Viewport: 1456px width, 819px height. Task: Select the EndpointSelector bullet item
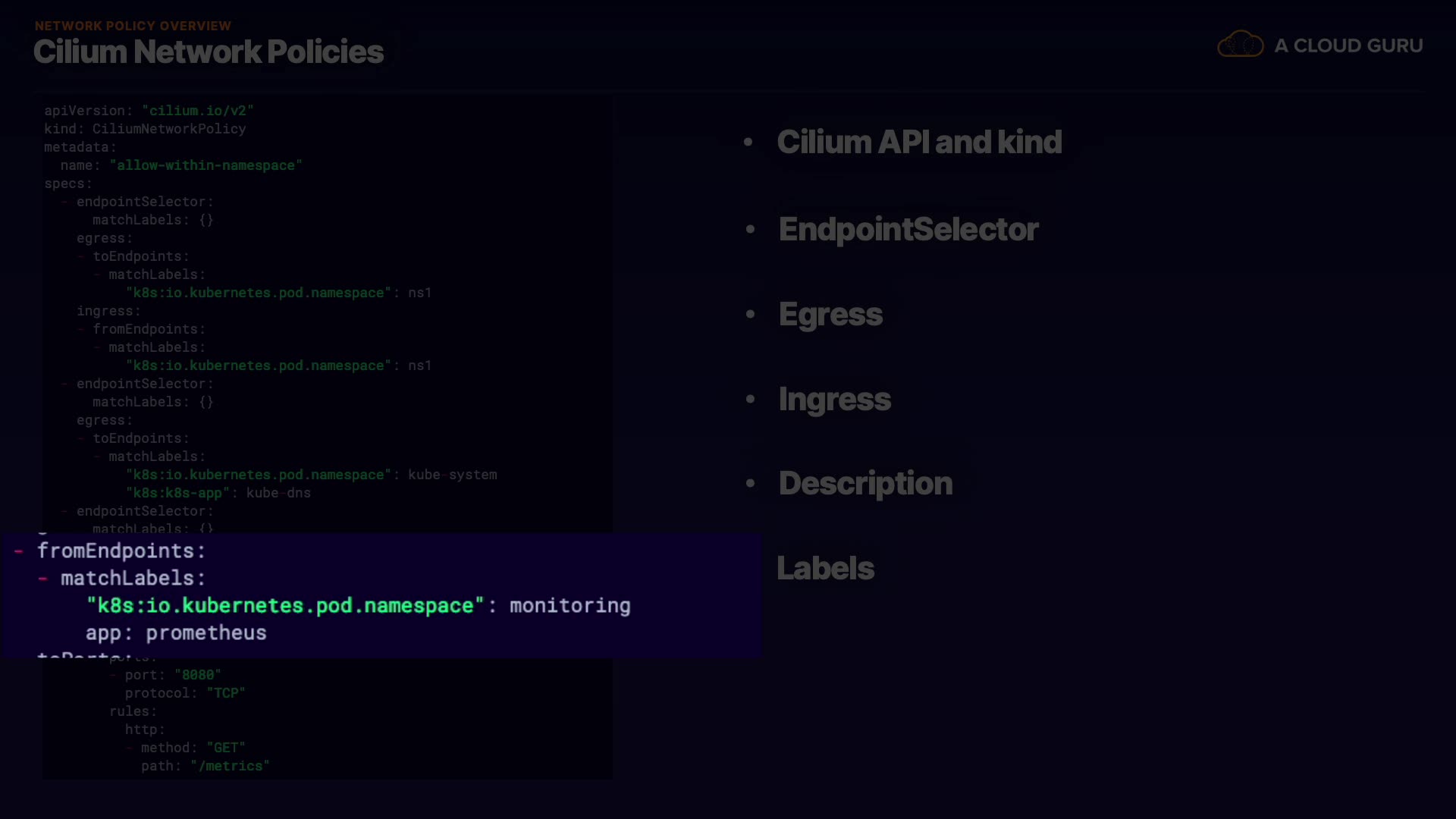coord(908,229)
